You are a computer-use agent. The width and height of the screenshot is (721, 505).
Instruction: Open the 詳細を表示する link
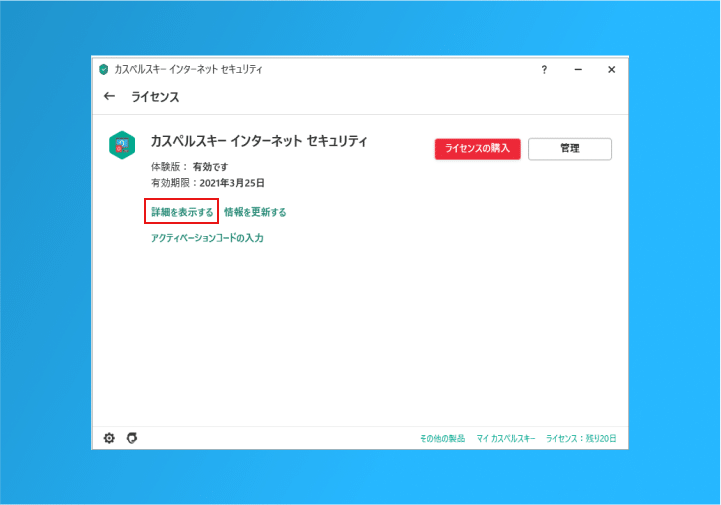pos(181,212)
